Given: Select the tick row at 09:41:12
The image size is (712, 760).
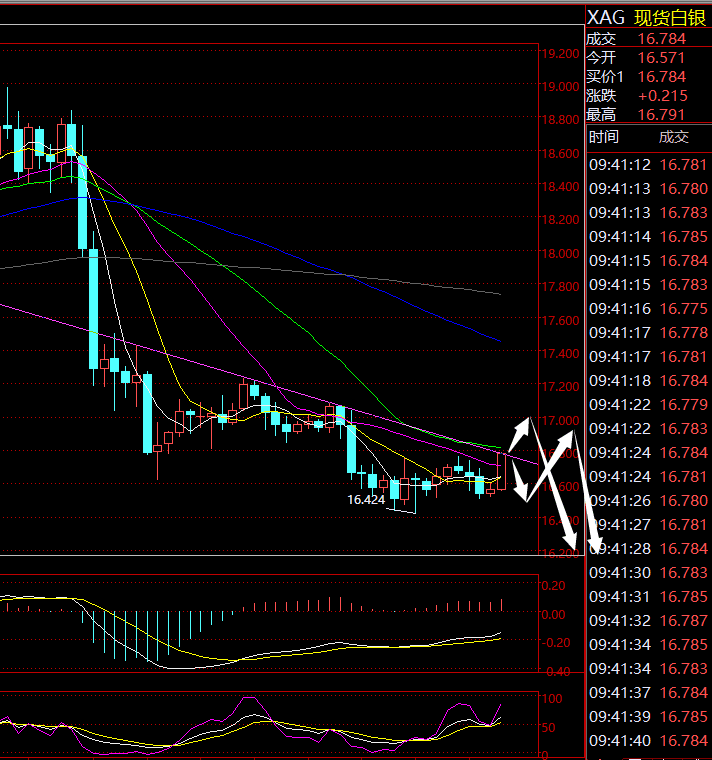Looking at the screenshot, I should (x=647, y=165).
